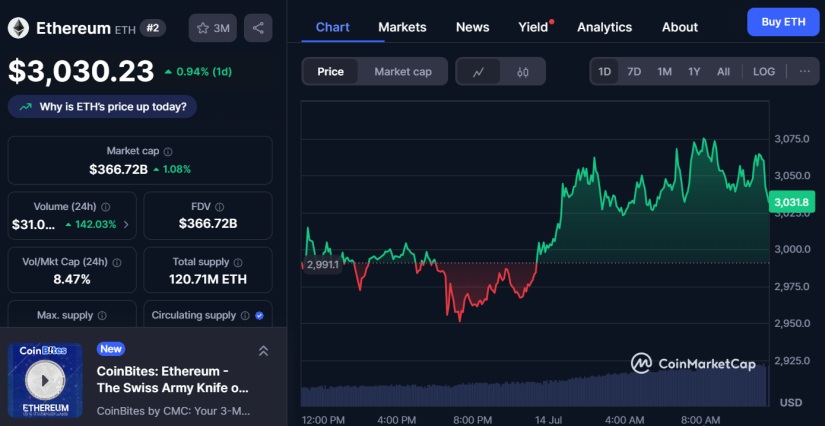Image resolution: width=825 pixels, height=426 pixels.
Task: Select the 1D time range
Action: (x=605, y=72)
